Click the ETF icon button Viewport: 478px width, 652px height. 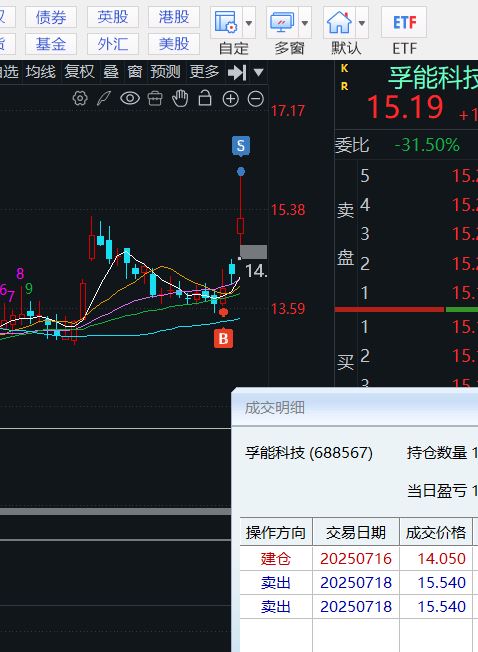click(404, 22)
